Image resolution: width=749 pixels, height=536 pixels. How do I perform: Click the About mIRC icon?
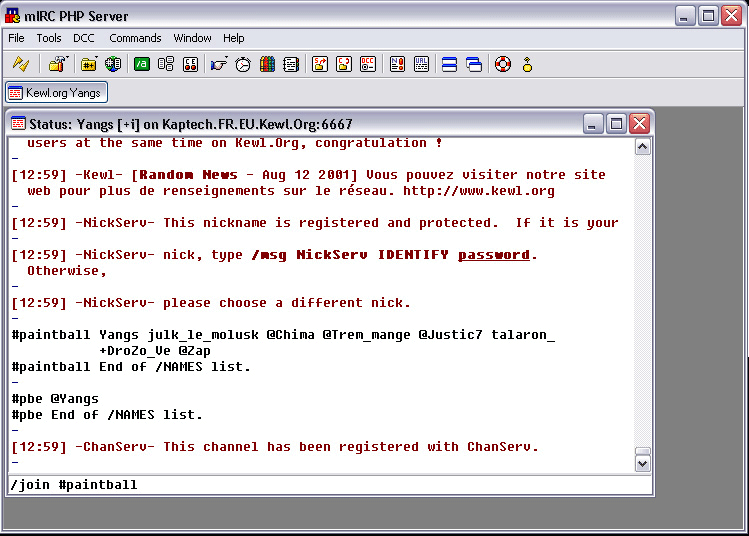527,64
